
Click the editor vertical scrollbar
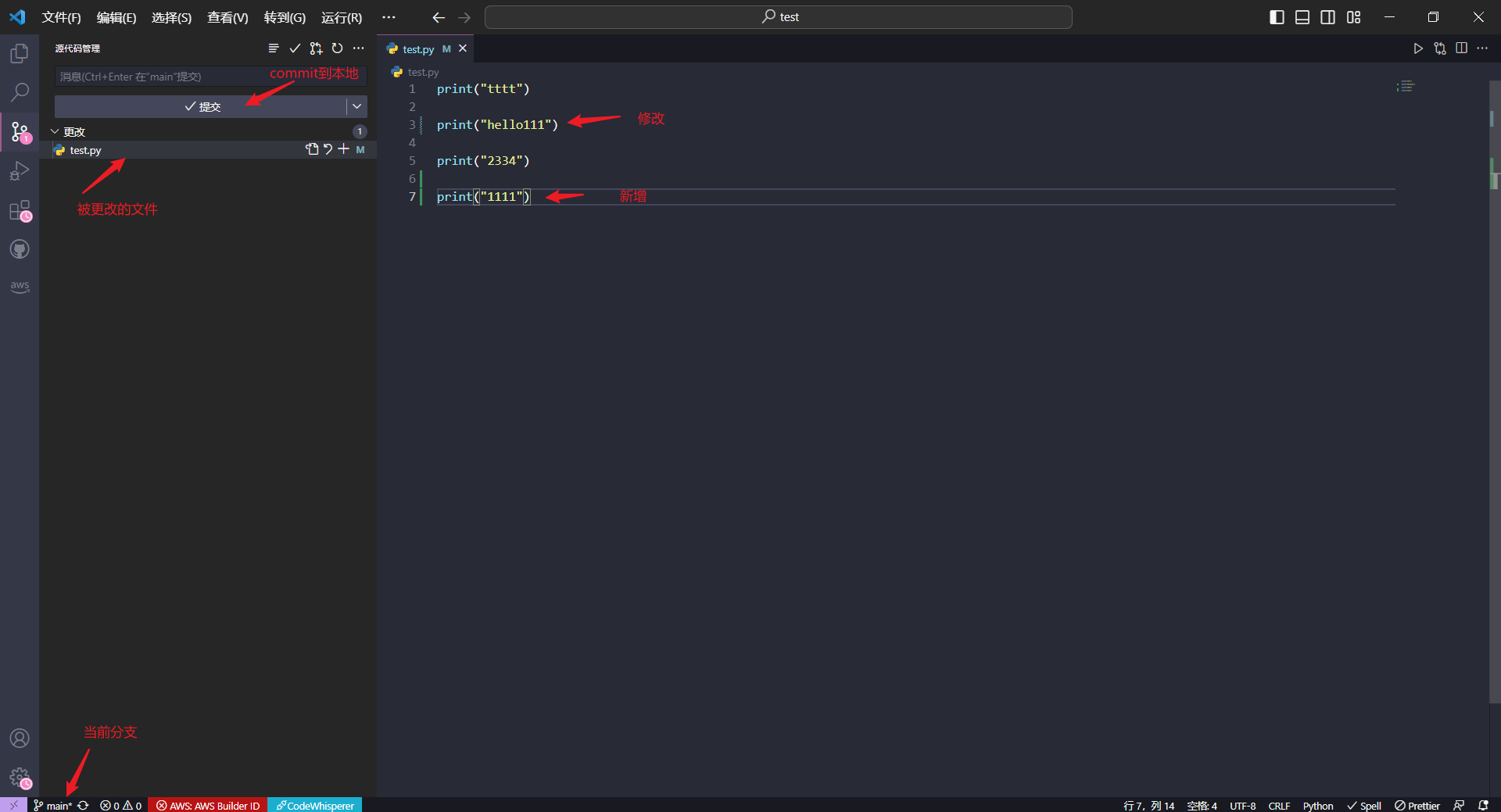click(1495, 391)
